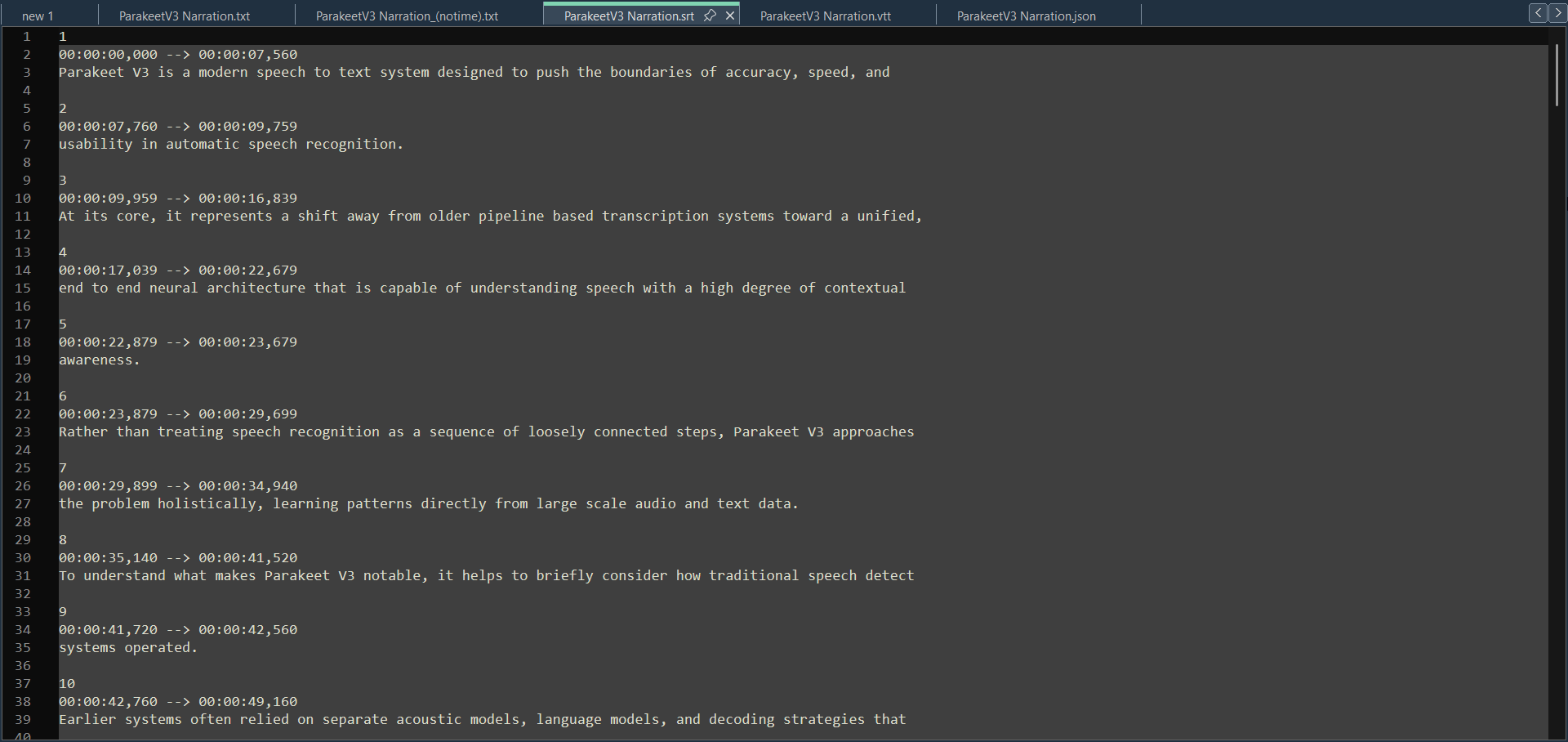Screen dimensions: 1568x742
Task: Click the timestamp 00:00:09,959 --> 00:00:16,839
Action: click(x=178, y=199)
